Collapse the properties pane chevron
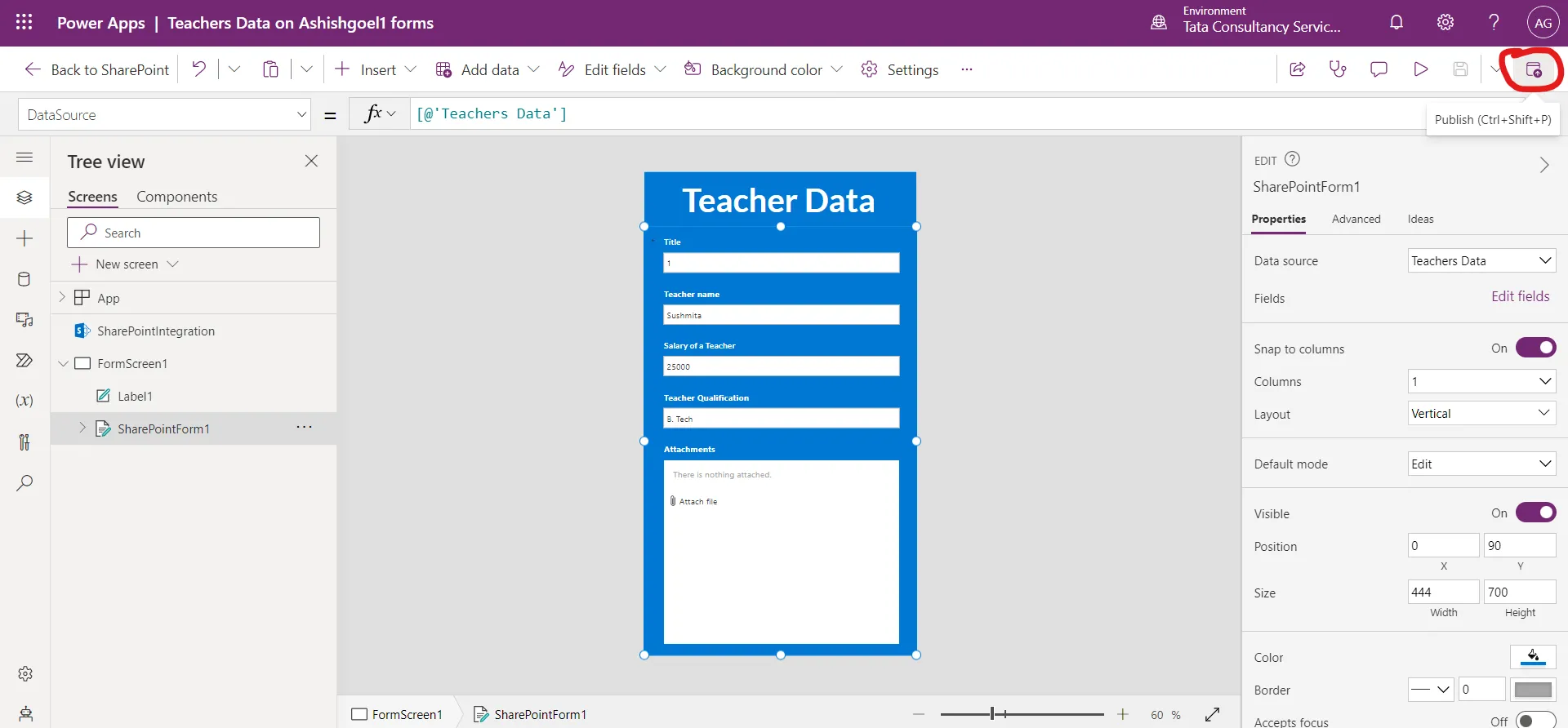1568x728 pixels. click(1543, 165)
